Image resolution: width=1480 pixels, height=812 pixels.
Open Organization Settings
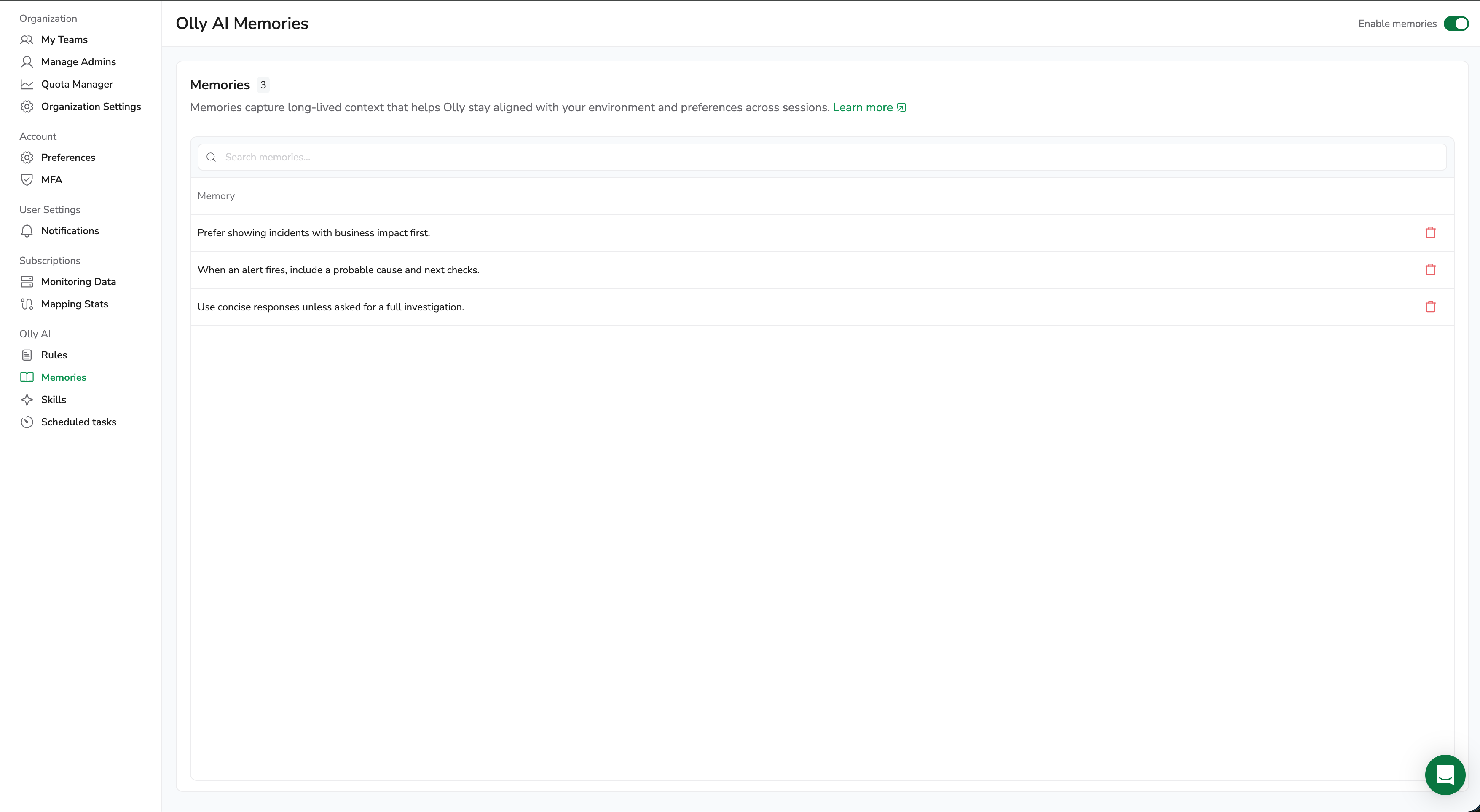coord(91,107)
